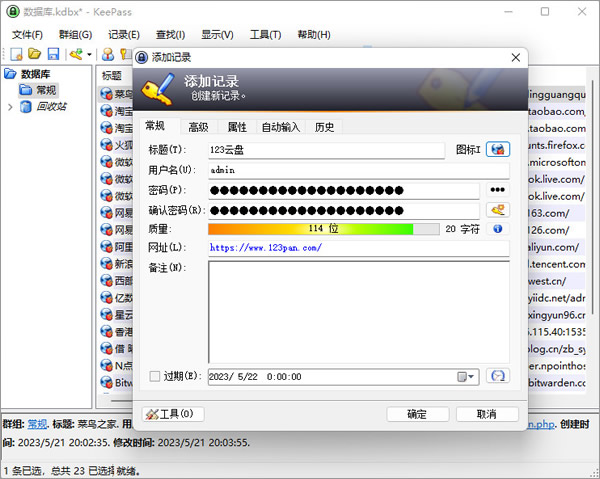
Task: Click the Save database floppy icon
Action: pos(53,54)
